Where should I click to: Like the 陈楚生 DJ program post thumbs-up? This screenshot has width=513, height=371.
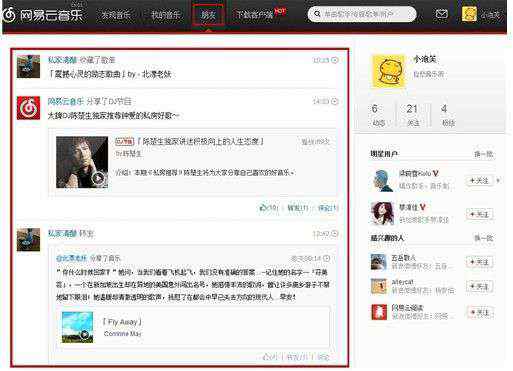(x=268, y=208)
